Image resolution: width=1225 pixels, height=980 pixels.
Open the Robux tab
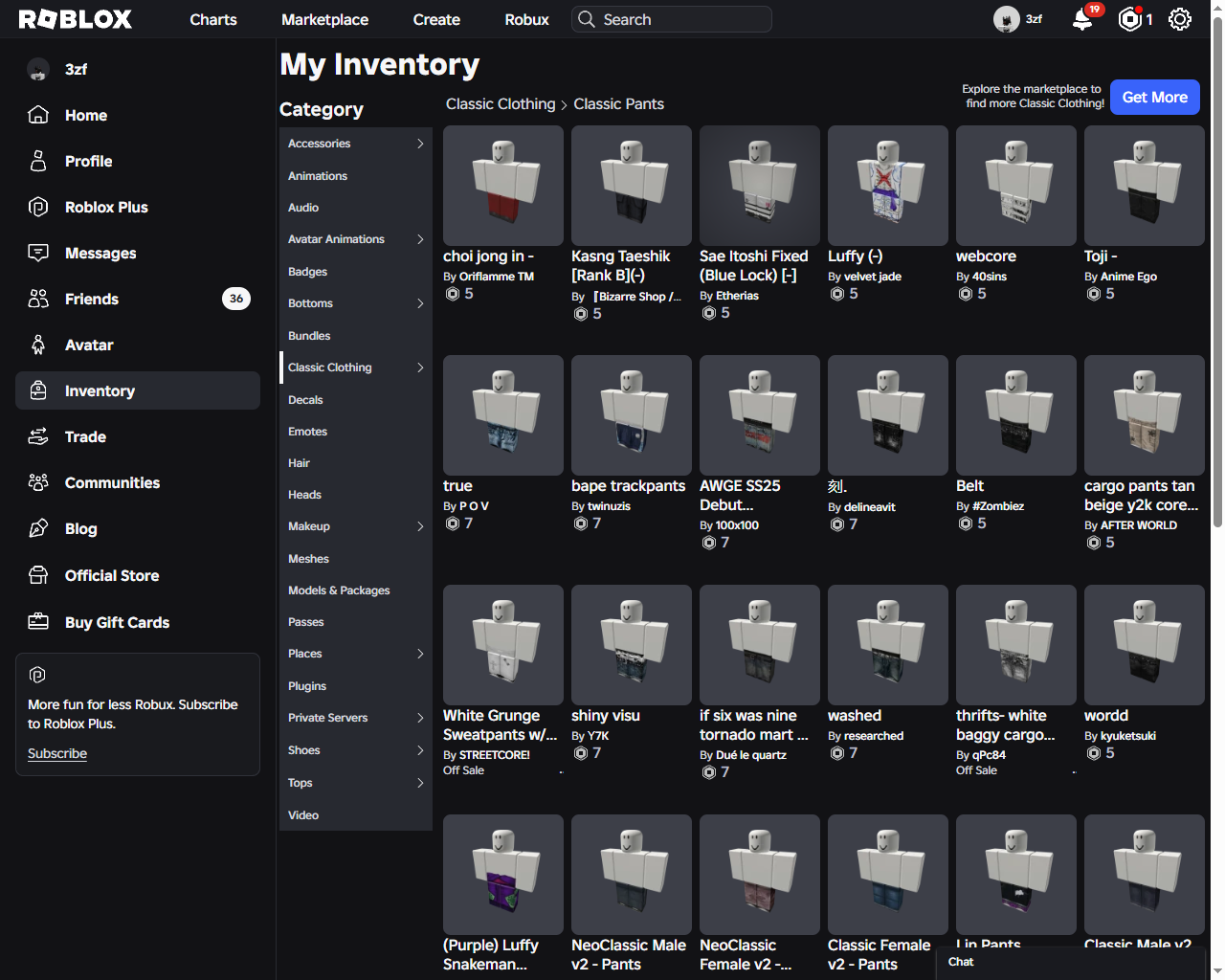pyautogui.click(x=526, y=19)
